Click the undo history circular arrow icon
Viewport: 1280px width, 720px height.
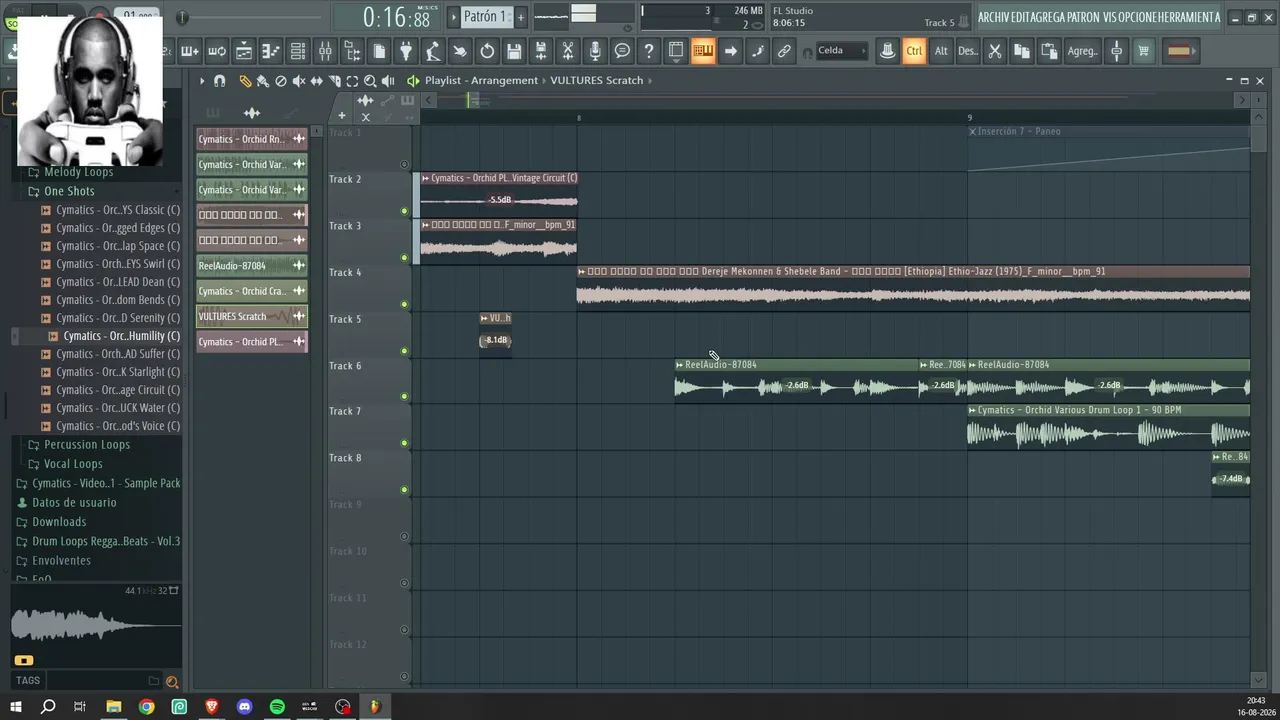487,51
